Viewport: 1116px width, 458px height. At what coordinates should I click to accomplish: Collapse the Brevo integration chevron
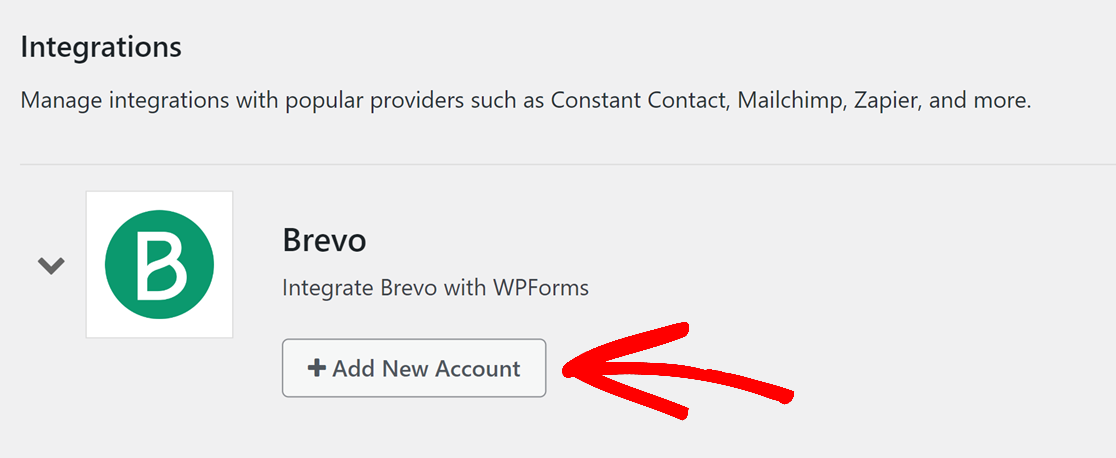(51, 266)
